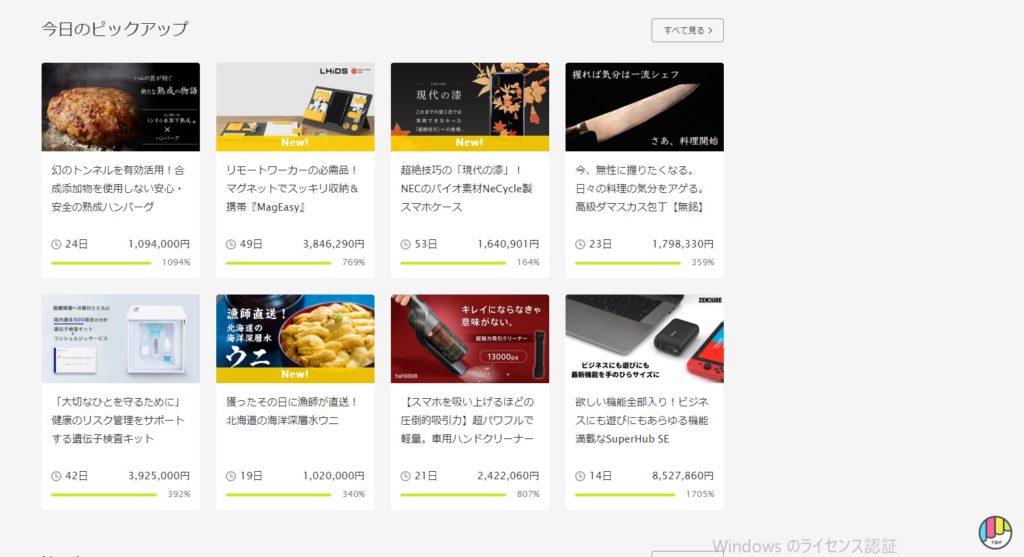This screenshot has height=557, width=1024.
Task: Click the clock icon beside 53日
Action: click(x=406, y=244)
